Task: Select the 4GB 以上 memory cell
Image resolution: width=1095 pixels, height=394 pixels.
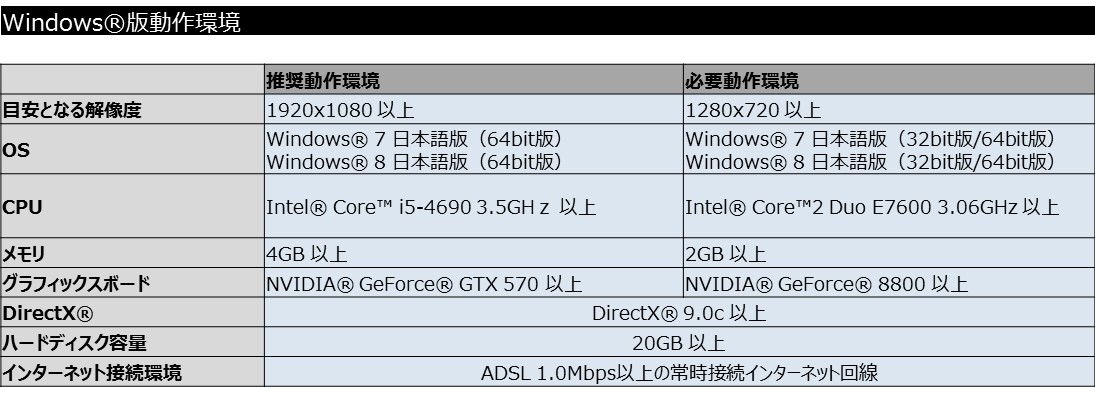Action: pyautogui.click(x=473, y=253)
